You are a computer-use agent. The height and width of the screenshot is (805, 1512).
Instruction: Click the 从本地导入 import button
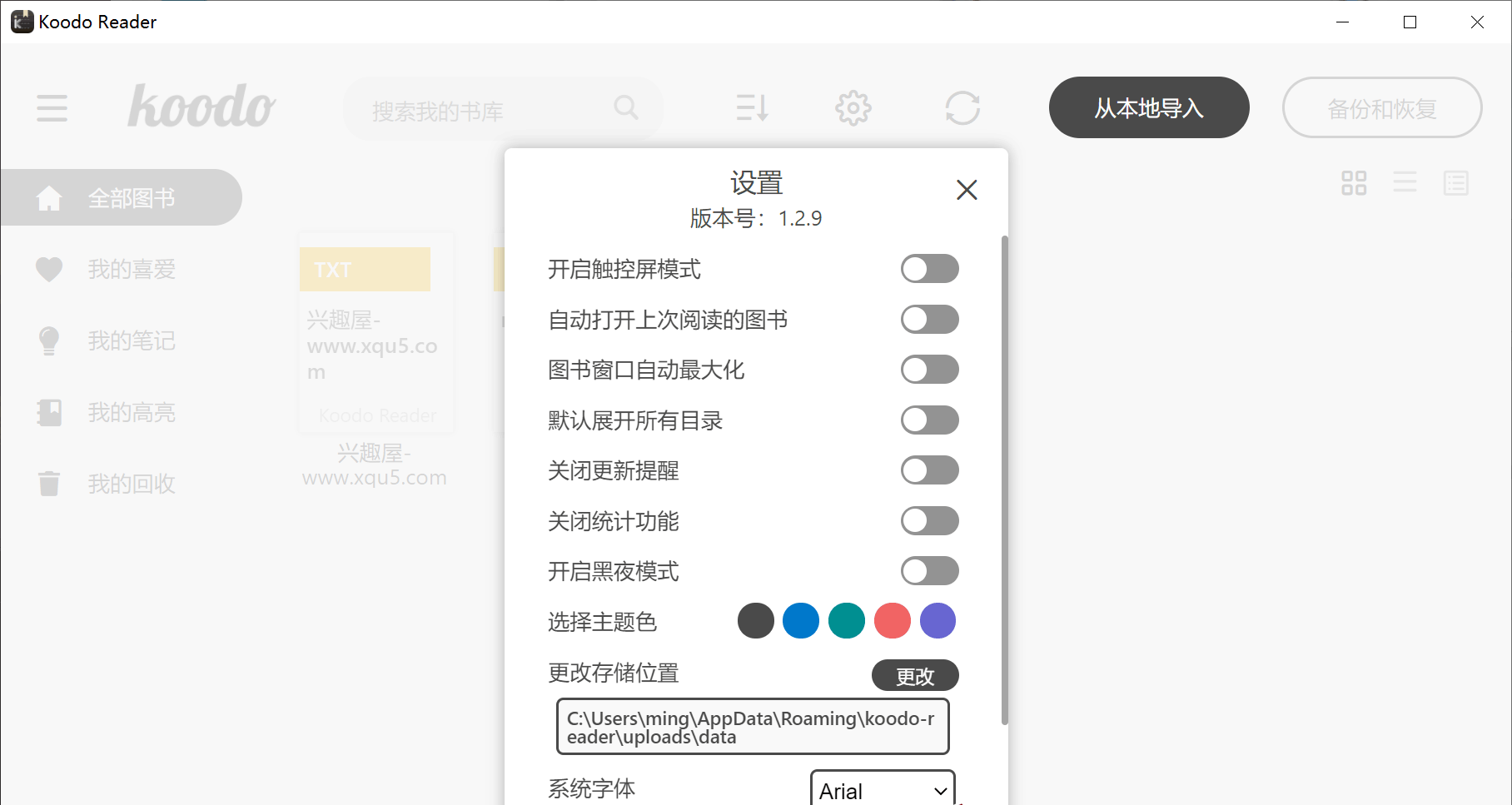[x=1148, y=107]
